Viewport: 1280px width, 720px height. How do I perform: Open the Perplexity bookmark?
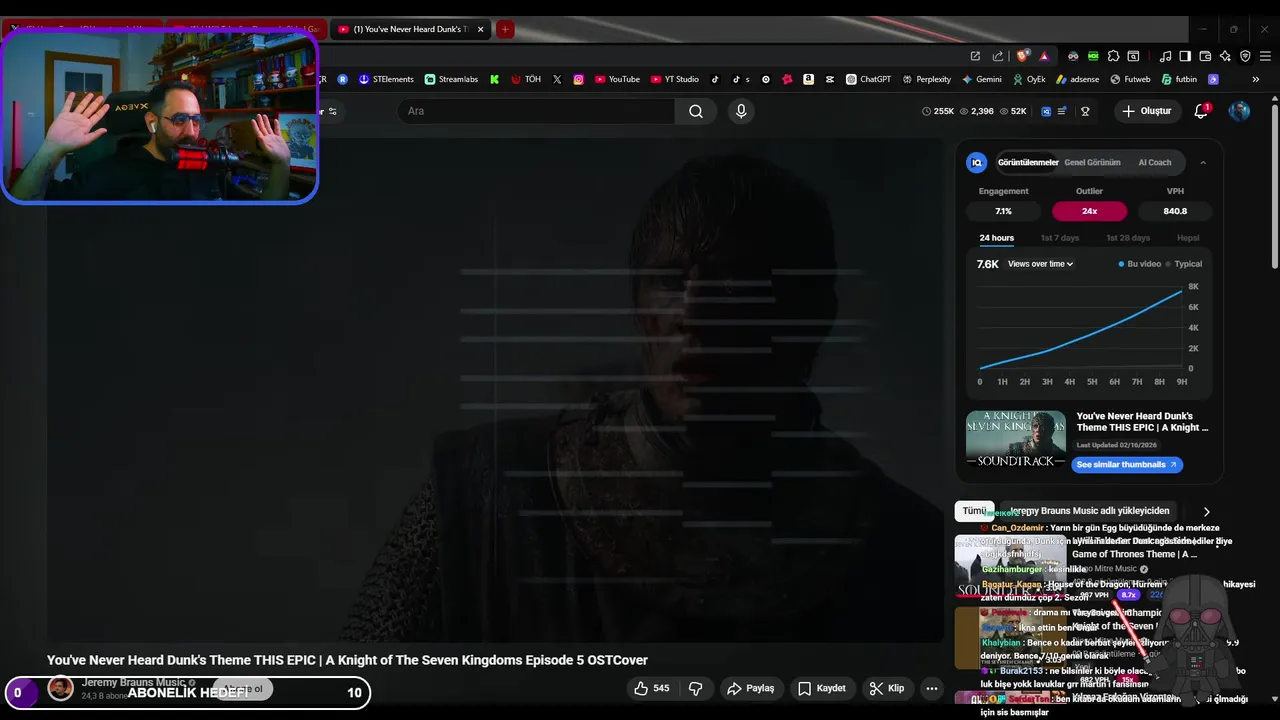[x=926, y=79]
